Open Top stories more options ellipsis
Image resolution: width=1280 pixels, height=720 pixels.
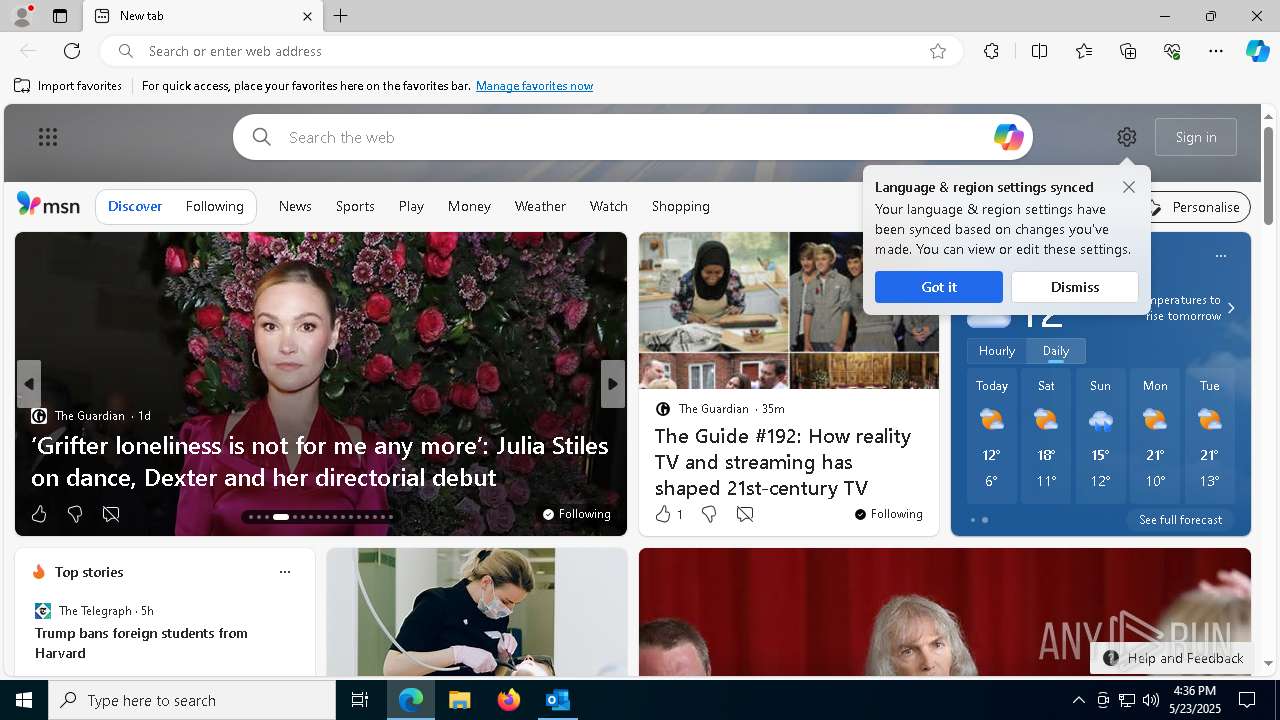pos(285,572)
